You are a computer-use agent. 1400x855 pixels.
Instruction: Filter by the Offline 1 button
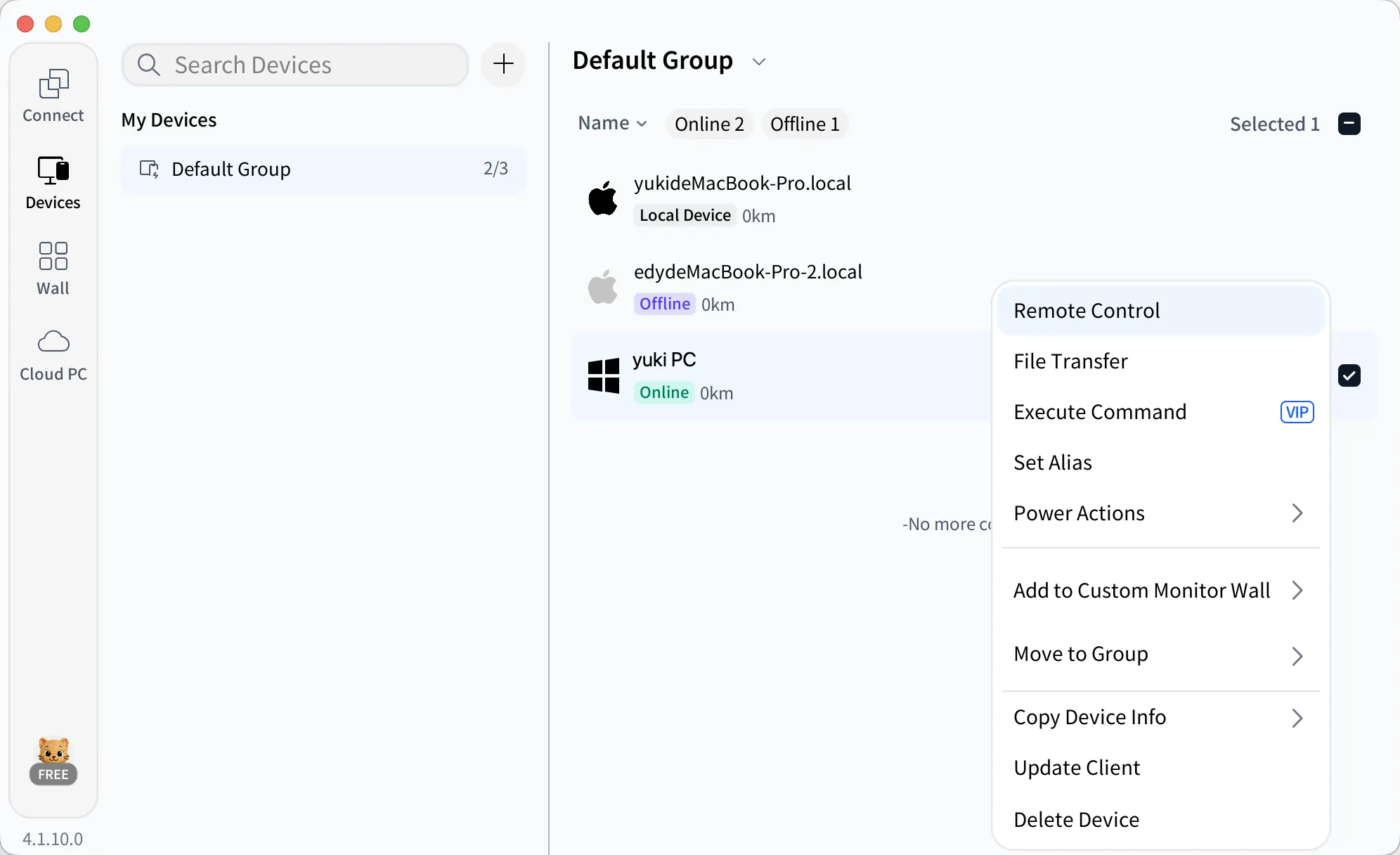click(805, 124)
